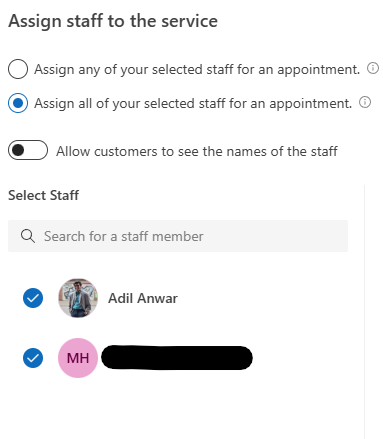Screen dimensions: 383x439
Task: Click the 'Assign any of your selected staff' label
Action: point(197,70)
